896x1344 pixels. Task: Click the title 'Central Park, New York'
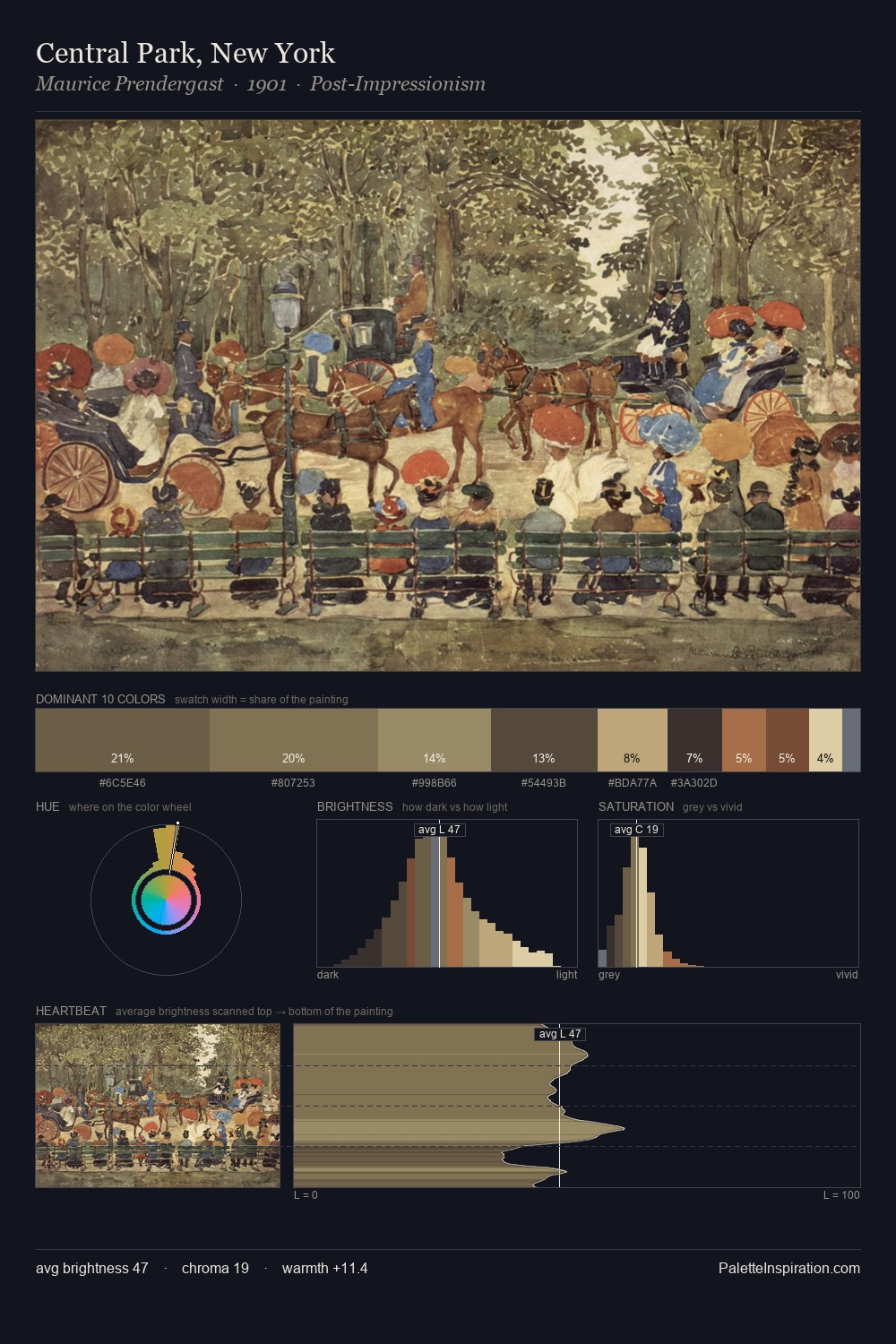coord(185,53)
